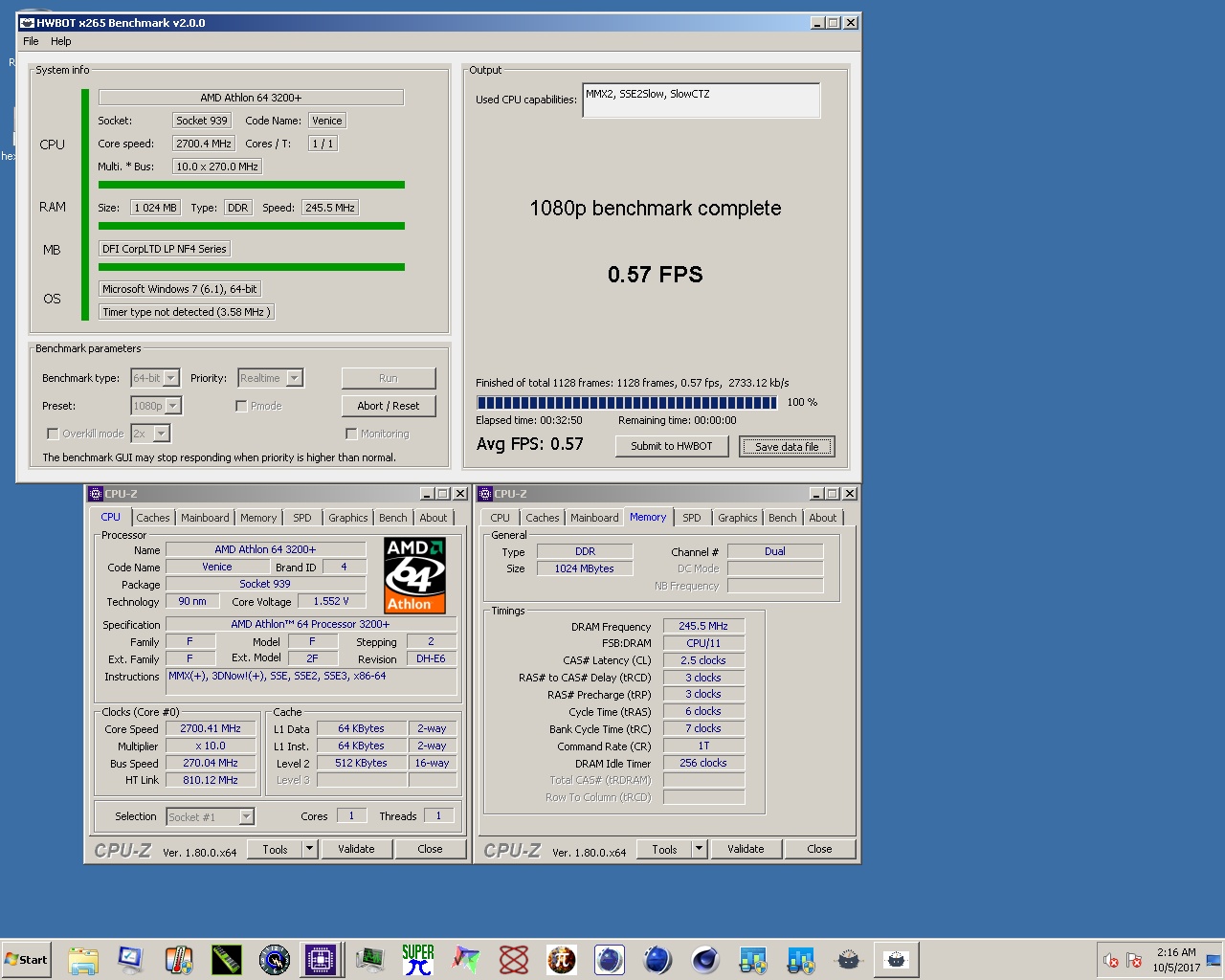The height and width of the screenshot is (980, 1225).
Task: Click the AMD Athlon 64 logo in CPU-Z
Action: click(x=414, y=575)
